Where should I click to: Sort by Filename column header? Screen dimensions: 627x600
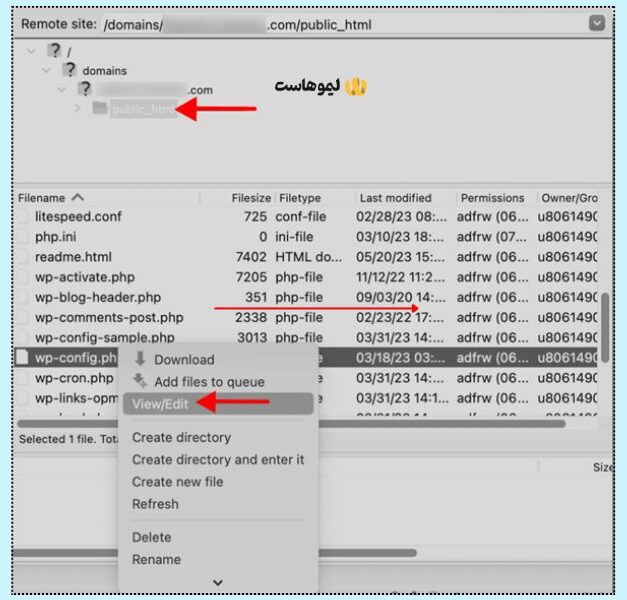(x=42, y=198)
